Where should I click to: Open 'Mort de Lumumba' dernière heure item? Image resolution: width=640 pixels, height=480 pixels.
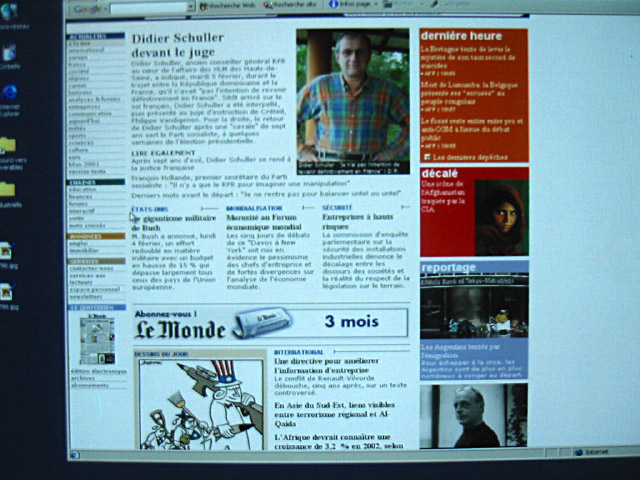[x=469, y=93]
